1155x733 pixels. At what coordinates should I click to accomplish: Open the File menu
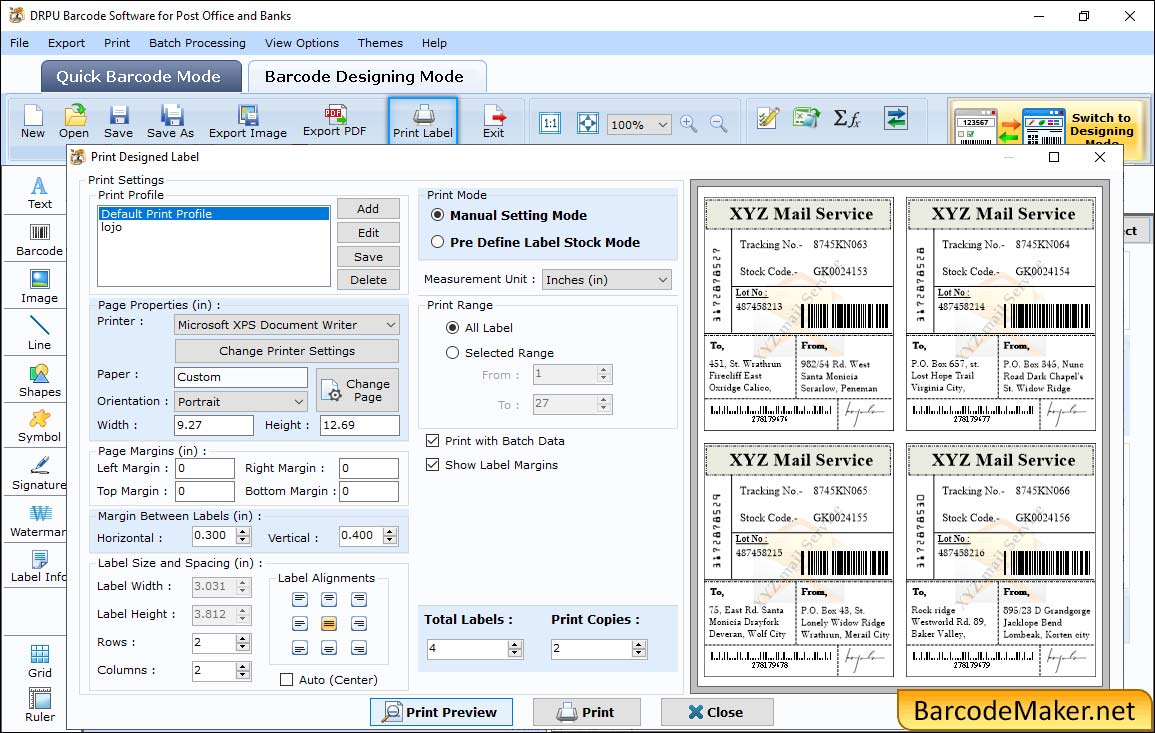[x=19, y=43]
